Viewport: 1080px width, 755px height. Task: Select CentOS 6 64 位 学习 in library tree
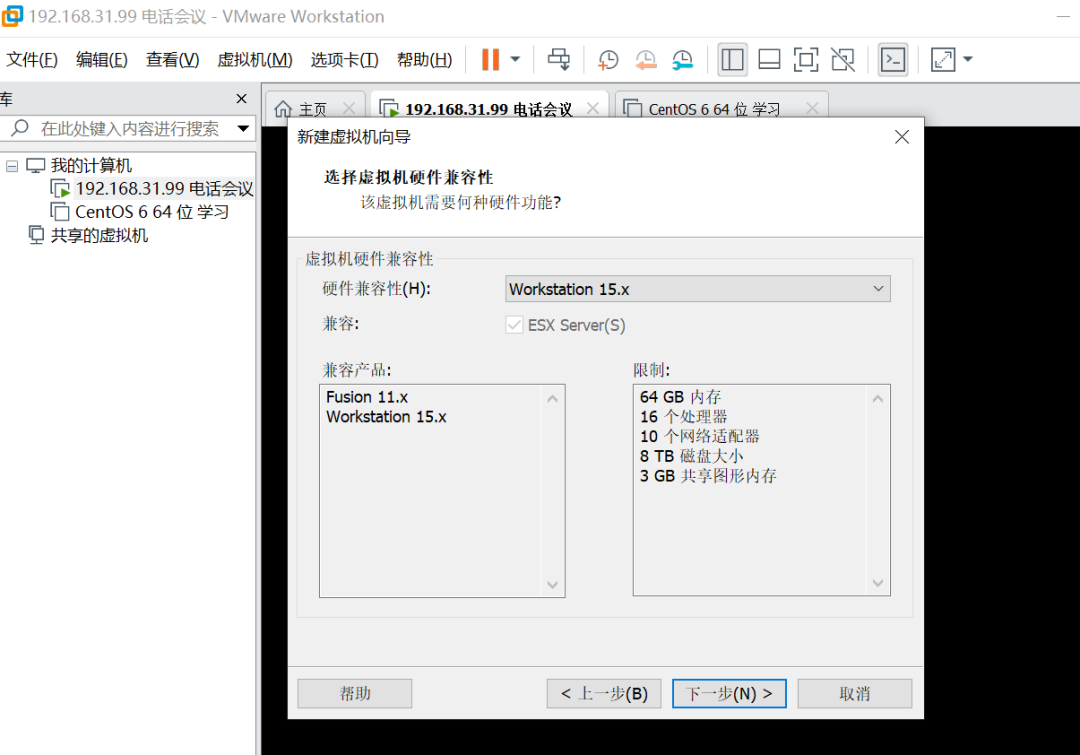coord(152,212)
